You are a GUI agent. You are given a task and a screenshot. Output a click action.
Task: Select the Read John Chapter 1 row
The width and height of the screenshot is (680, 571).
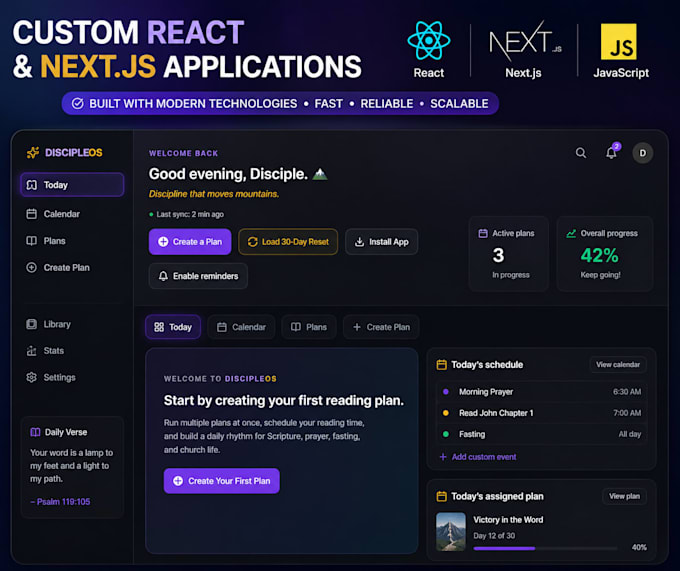tap(542, 413)
